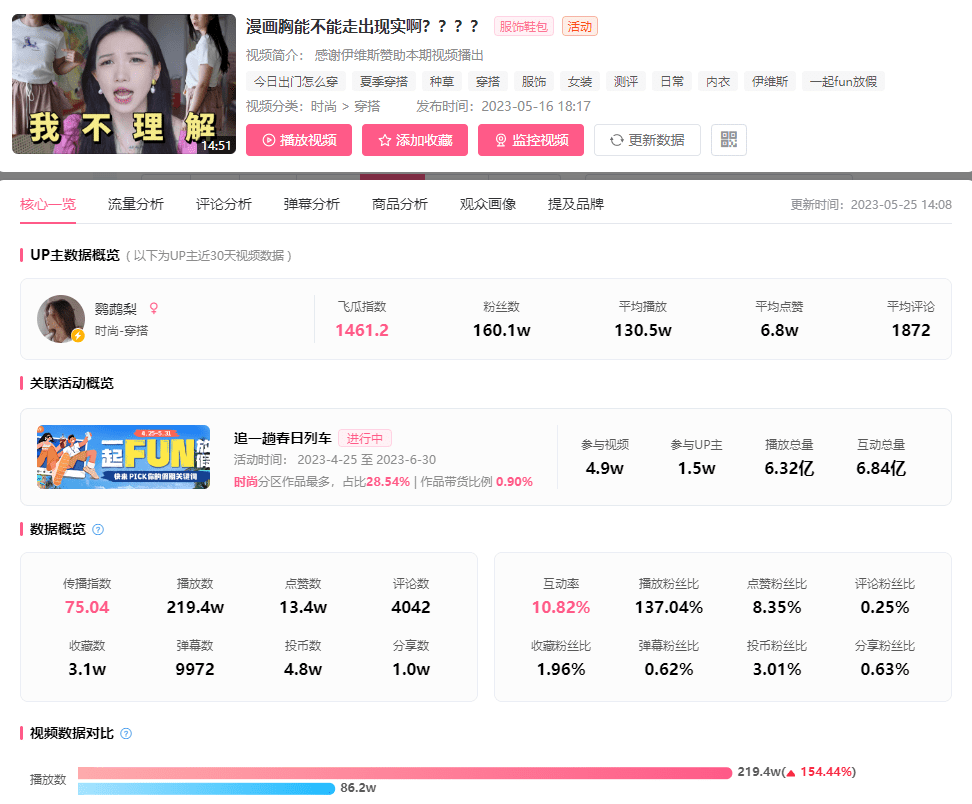The height and width of the screenshot is (804, 972).
Task: Click the lightning badge on the UP avatar
Action: pos(78,335)
